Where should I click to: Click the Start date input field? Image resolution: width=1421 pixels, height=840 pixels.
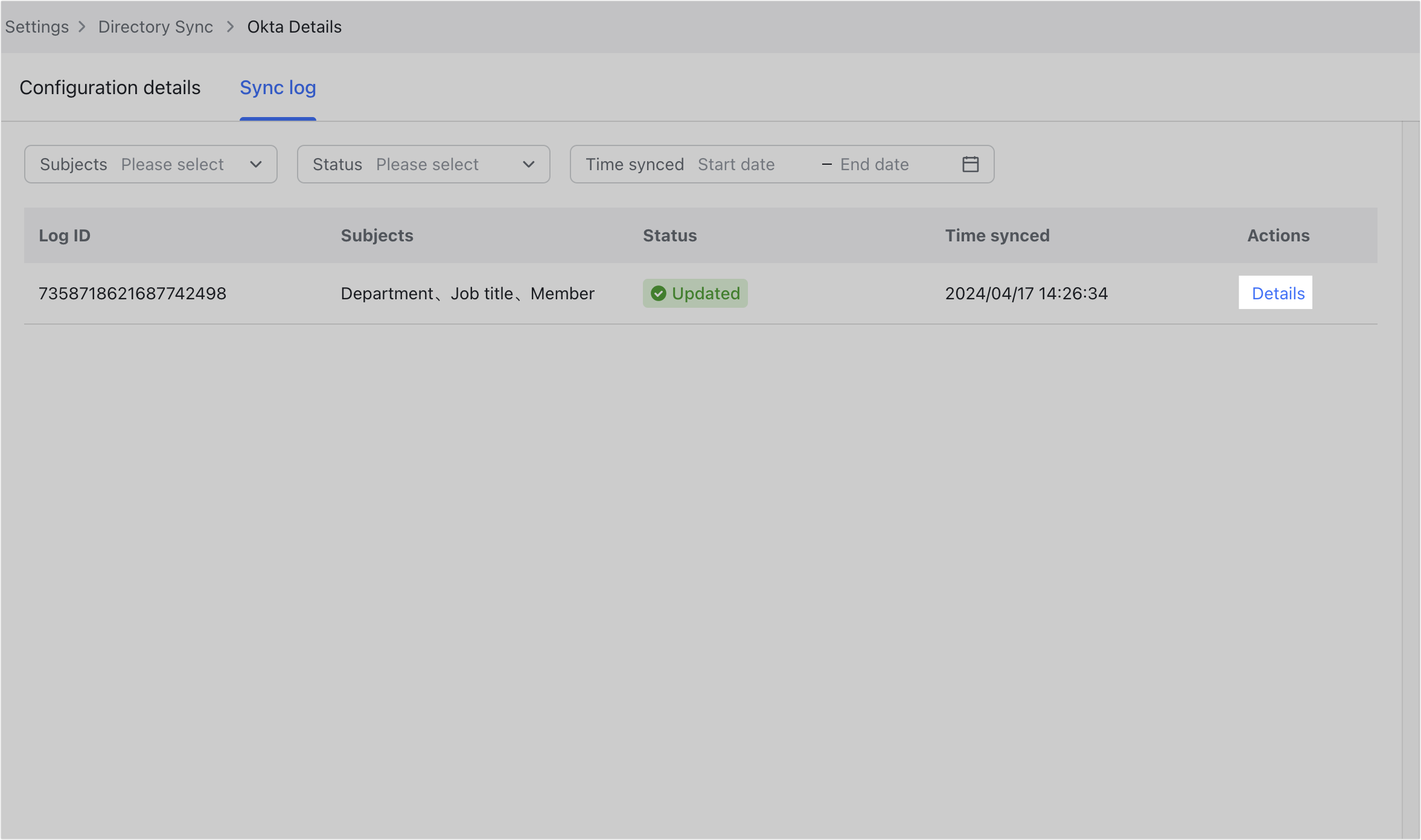tap(736, 164)
